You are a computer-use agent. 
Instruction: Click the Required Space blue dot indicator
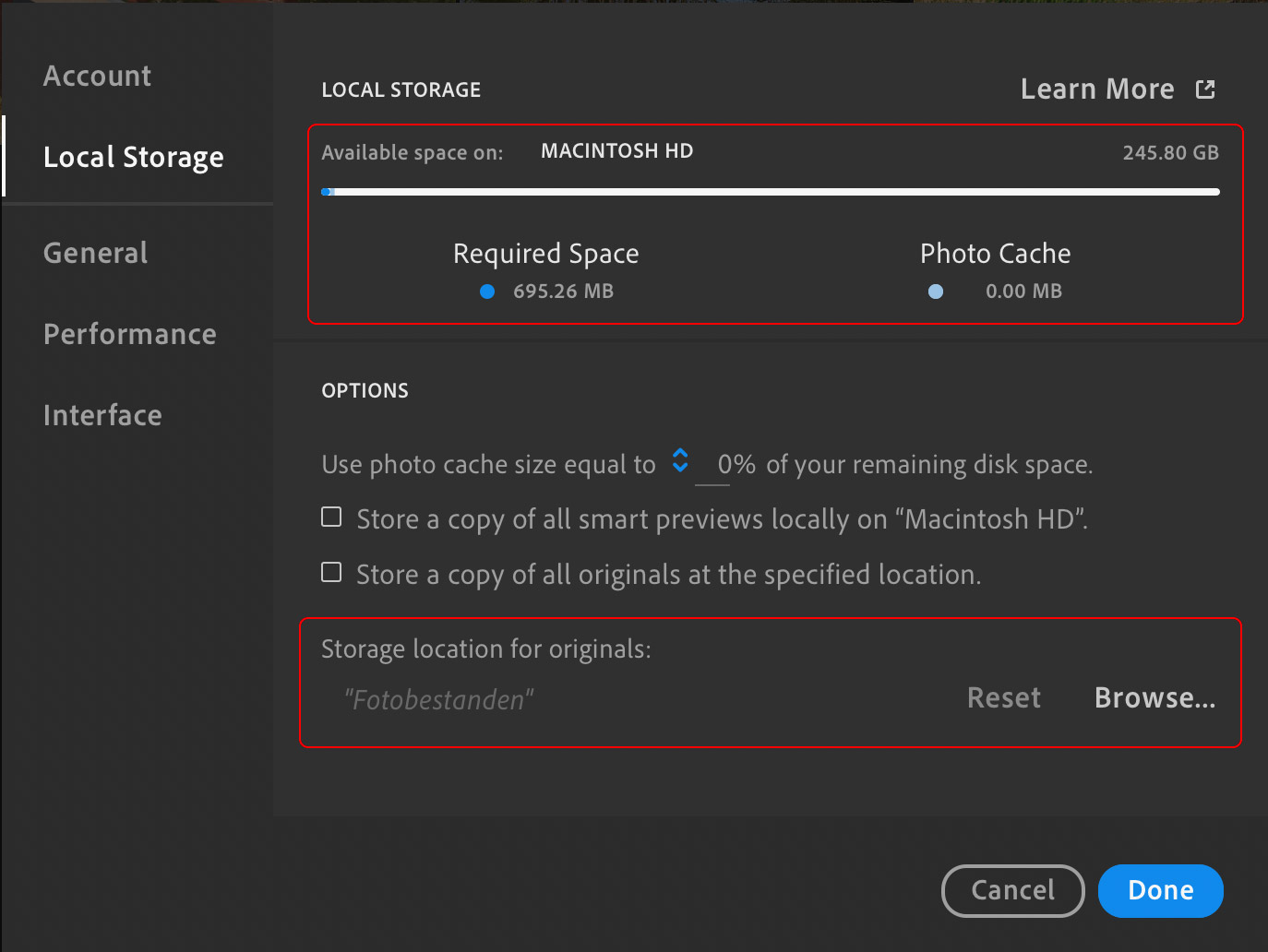[x=486, y=291]
